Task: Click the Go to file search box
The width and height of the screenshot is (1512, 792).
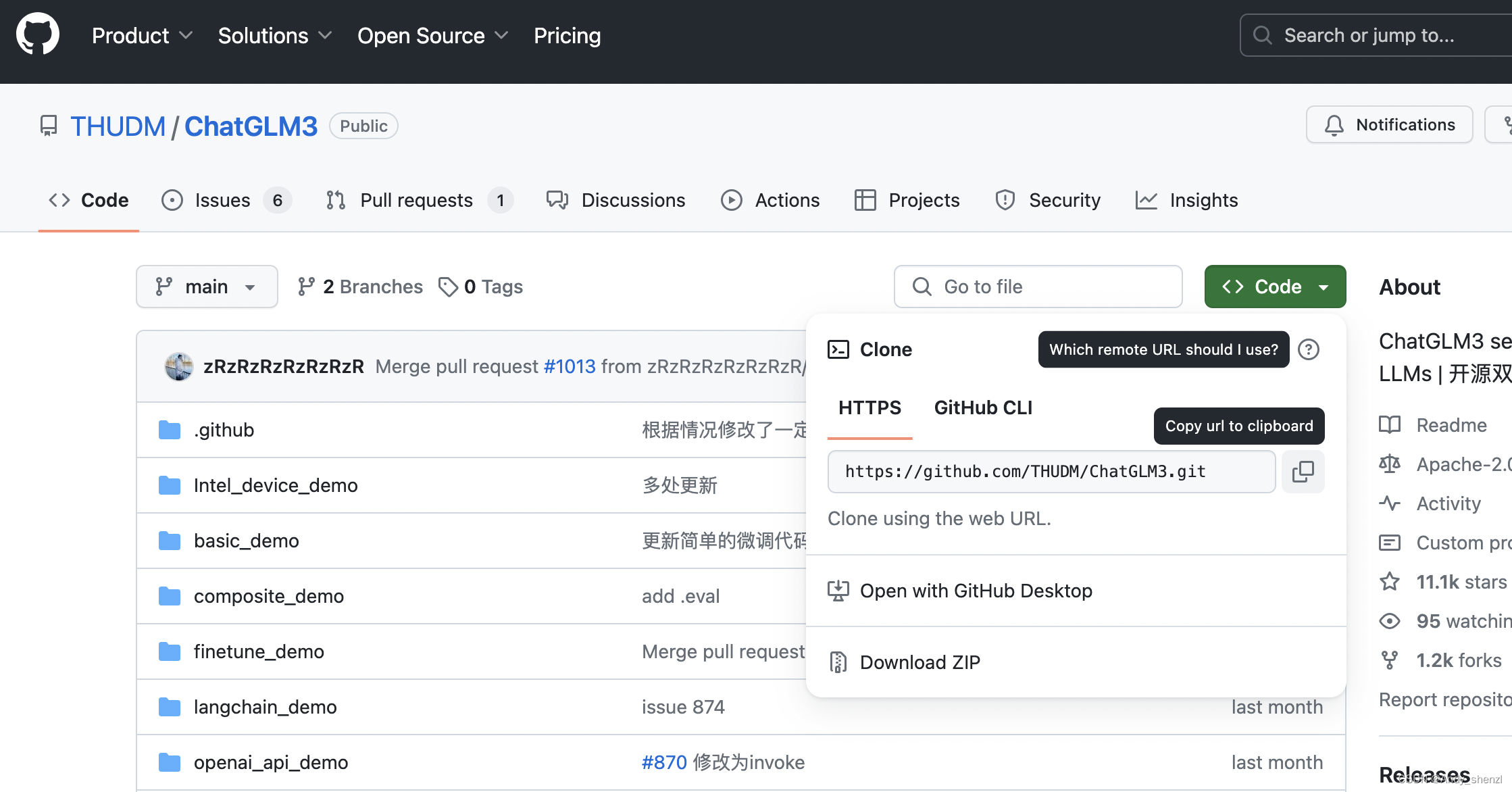Action: 1038,287
